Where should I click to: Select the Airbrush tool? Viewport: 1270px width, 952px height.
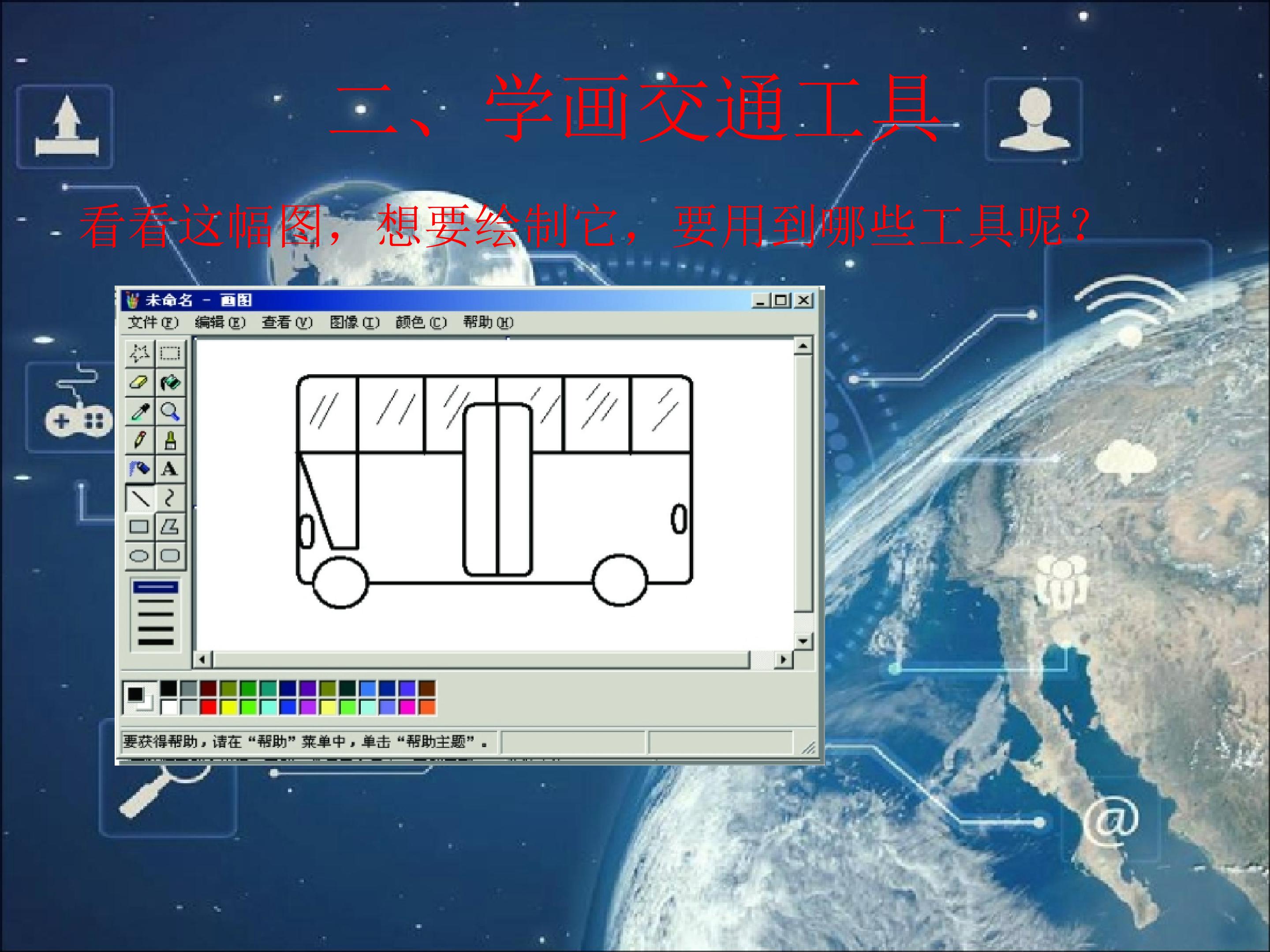click(139, 469)
